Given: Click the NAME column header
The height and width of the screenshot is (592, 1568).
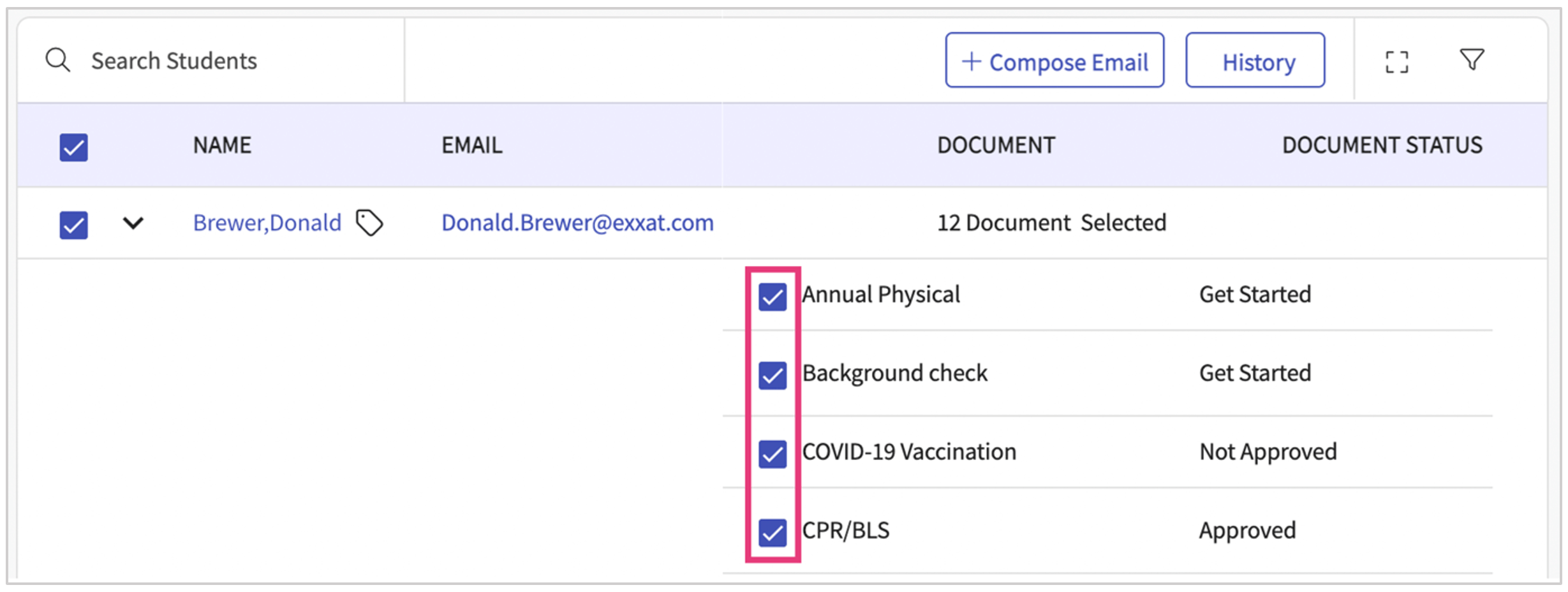Looking at the screenshot, I should (222, 145).
